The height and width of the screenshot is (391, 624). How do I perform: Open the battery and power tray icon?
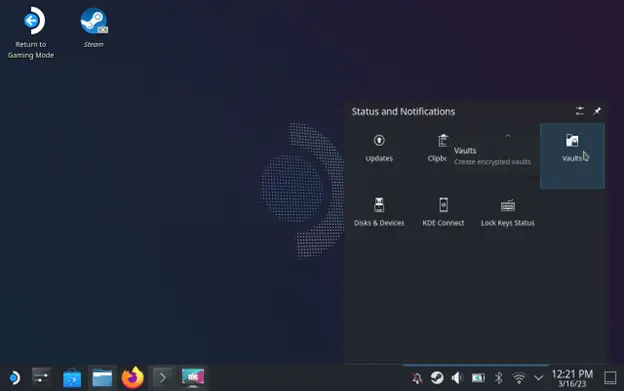pos(478,377)
